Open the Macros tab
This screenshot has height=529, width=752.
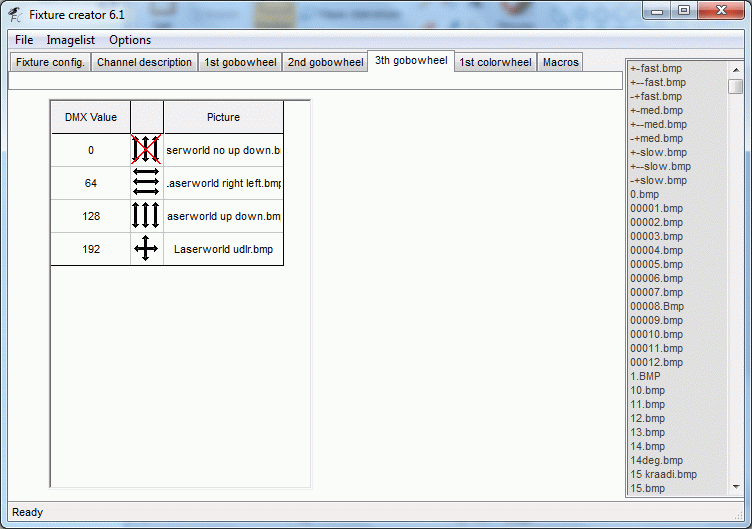click(x=561, y=62)
